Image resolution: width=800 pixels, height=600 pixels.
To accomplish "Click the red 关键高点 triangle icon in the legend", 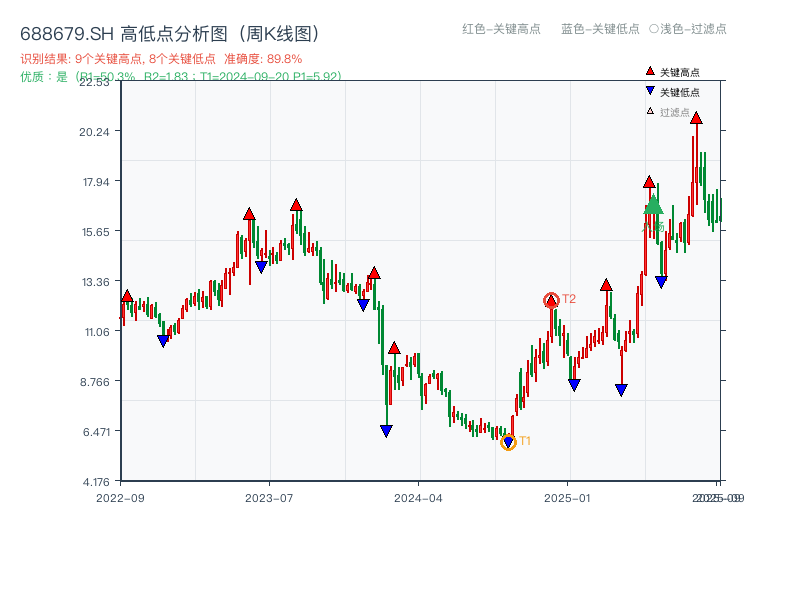I will click(648, 71).
